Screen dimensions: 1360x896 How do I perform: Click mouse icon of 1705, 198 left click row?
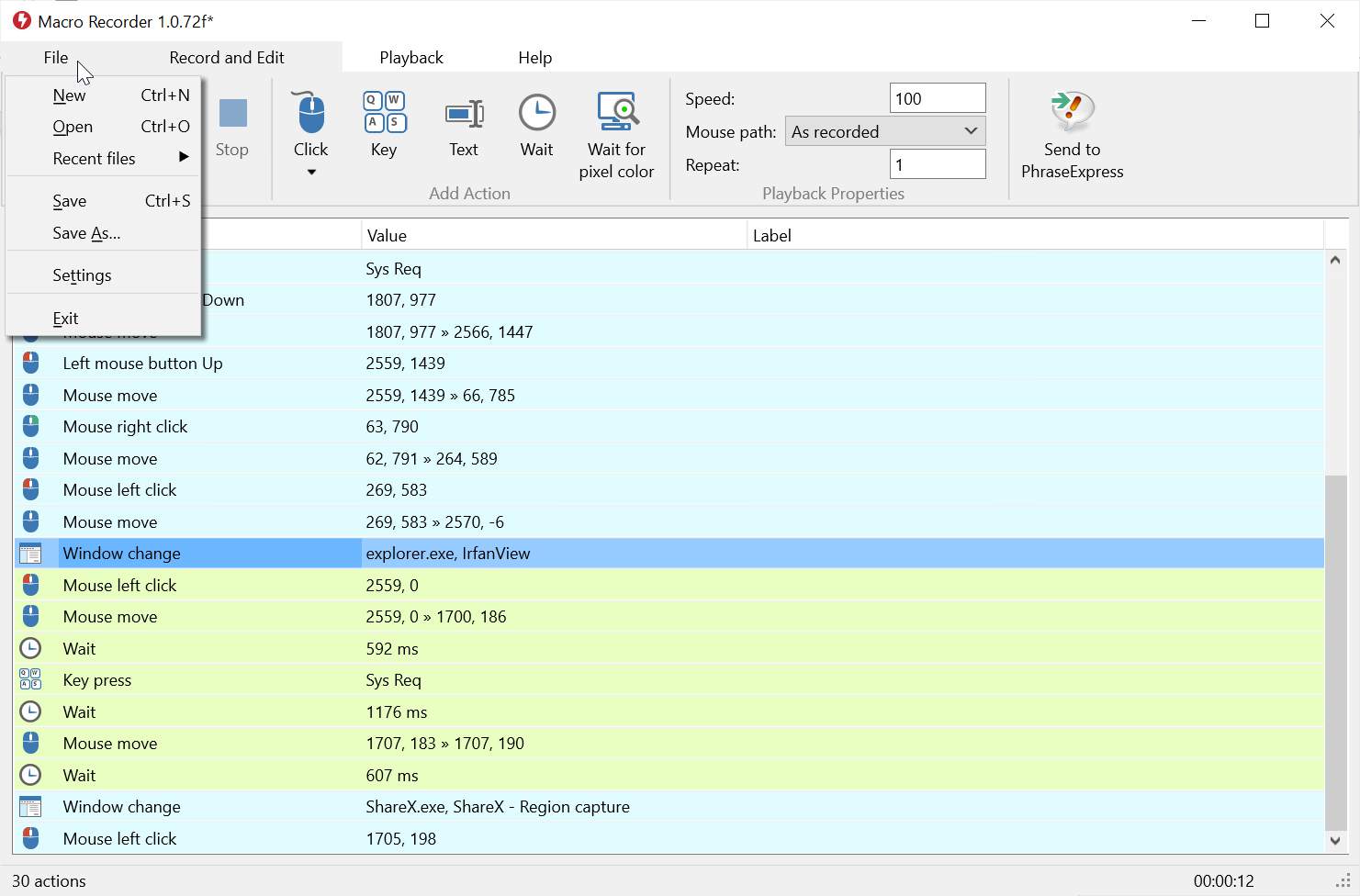pyautogui.click(x=30, y=839)
